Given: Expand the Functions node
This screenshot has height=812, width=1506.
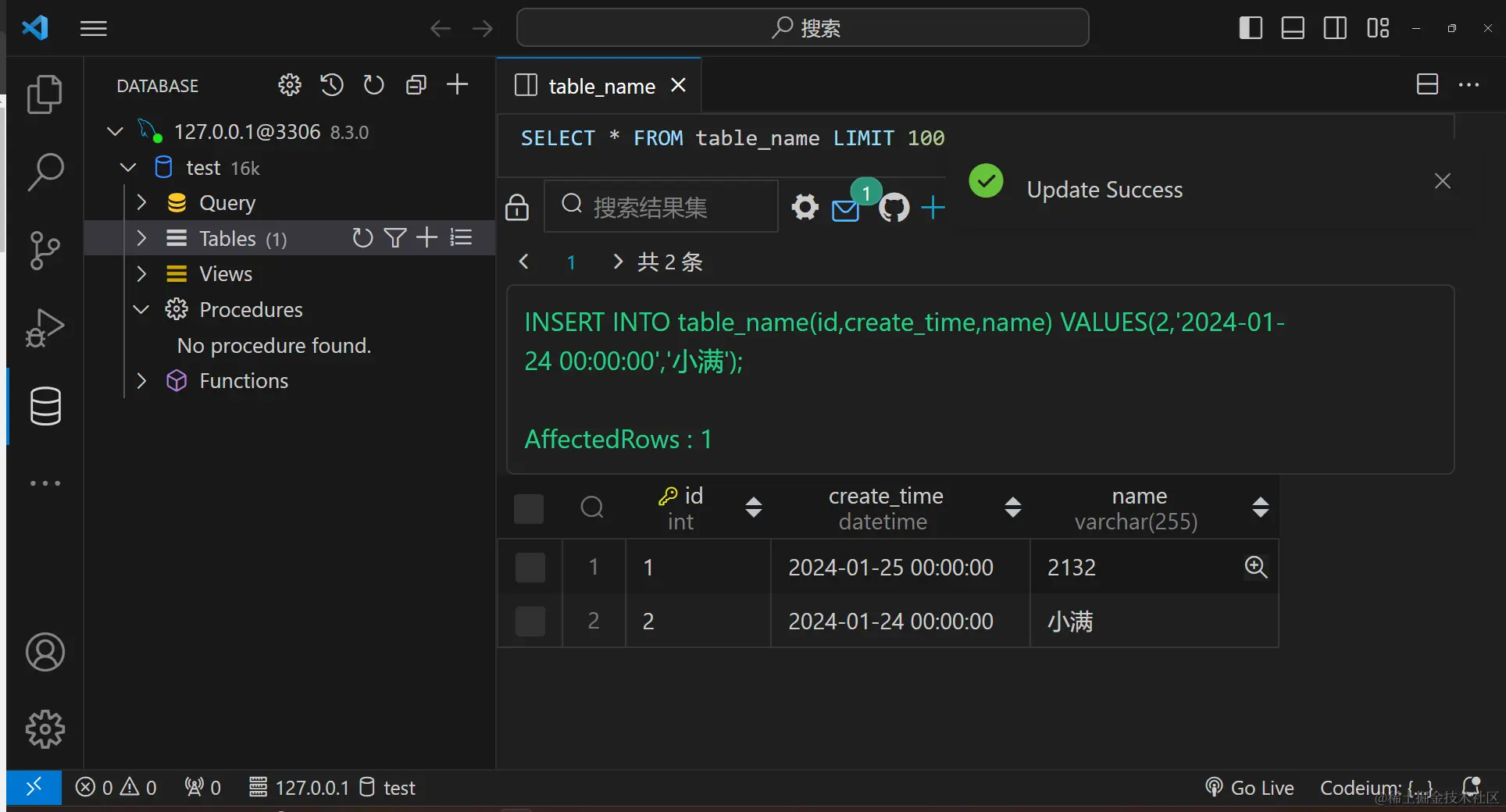Looking at the screenshot, I should [141, 380].
